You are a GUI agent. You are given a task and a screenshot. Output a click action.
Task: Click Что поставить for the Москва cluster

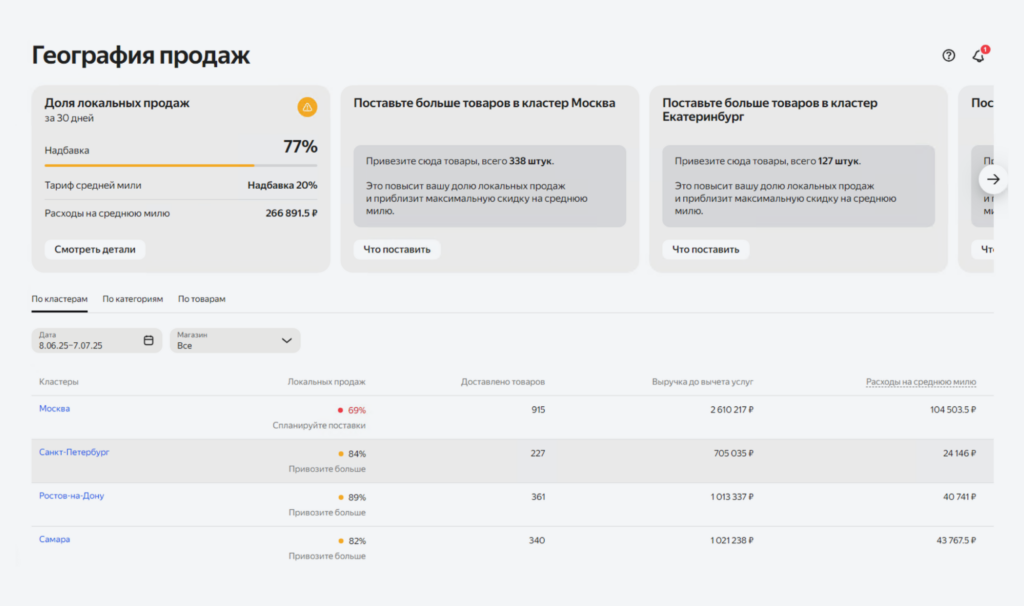click(397, 250)
